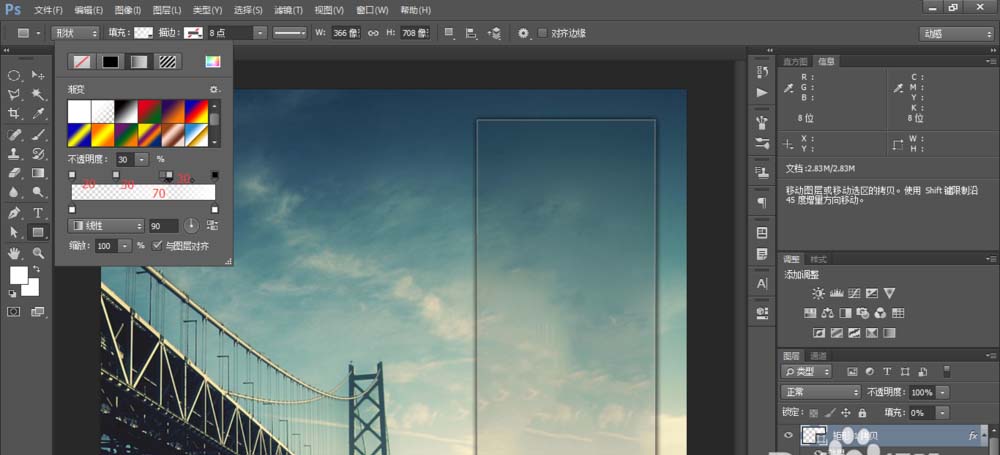Switch to the 样式 tab

click(x=818, y=259)
